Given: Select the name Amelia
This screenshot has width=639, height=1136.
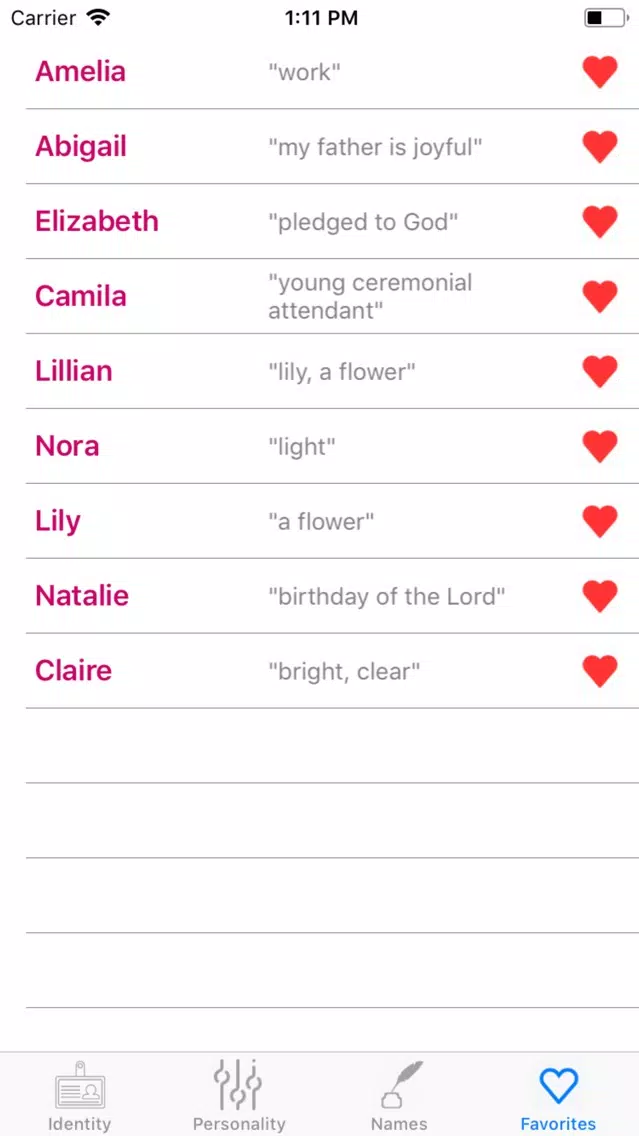Looking at the screenshot, I should coord(80,71).
